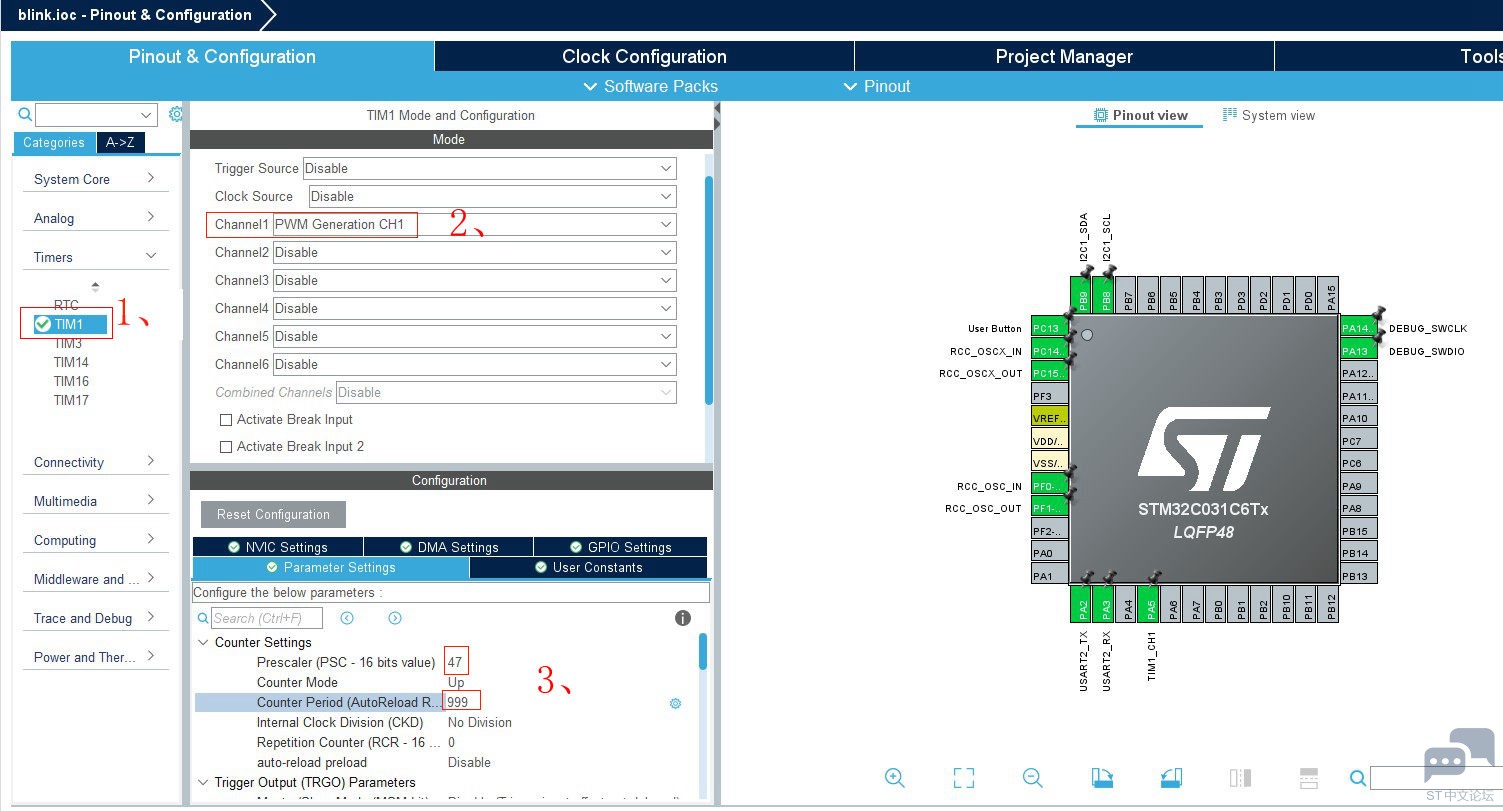This screenshot has height=811, width=1503.
Task: Switch to System view
Action: pos(1269,115)
